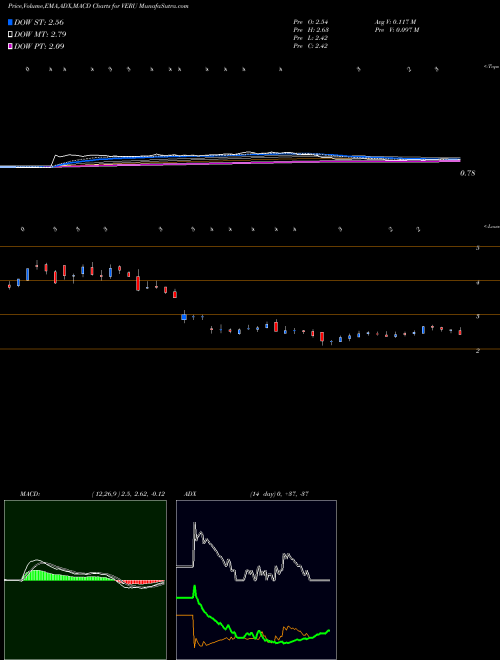Click the '<Tops' marker label
This screenshot has height=660, width=500.
pyautogui.click(x=491, y=67)
